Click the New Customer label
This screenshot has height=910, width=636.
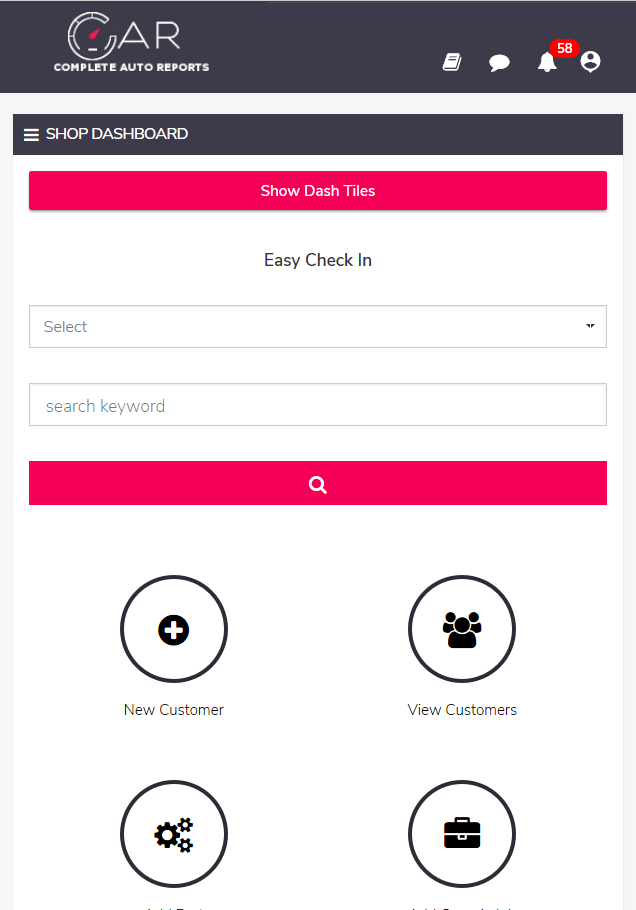click(x=174, y=710)
